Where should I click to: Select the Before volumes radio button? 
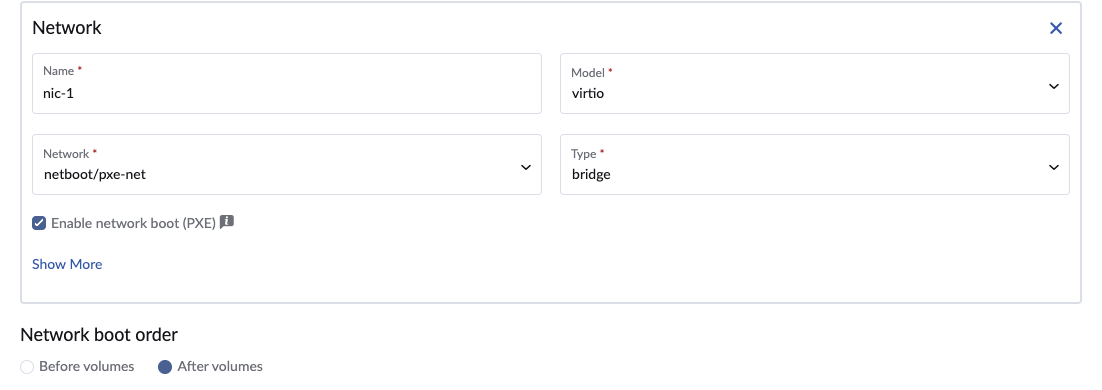(27, 367)
